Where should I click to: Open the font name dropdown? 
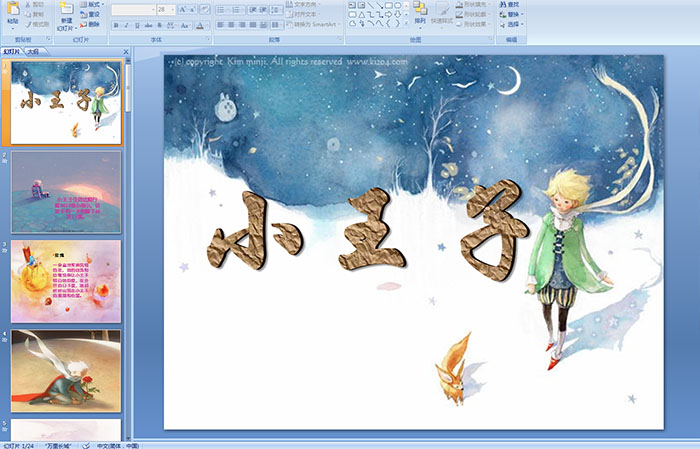point(153,9)
